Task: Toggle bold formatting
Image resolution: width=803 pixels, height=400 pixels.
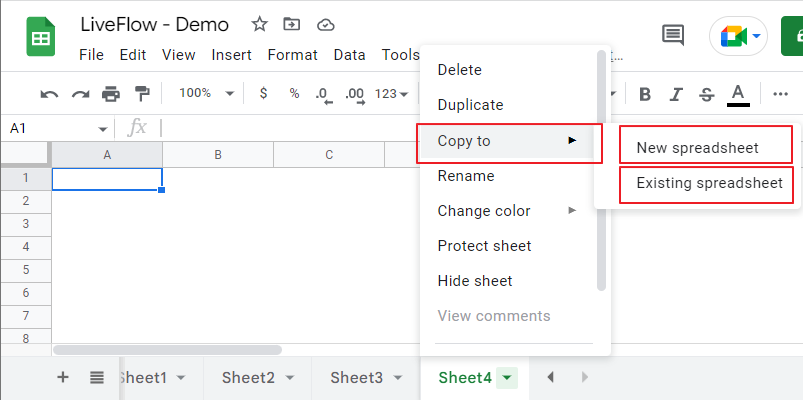Action: point(645,94)
